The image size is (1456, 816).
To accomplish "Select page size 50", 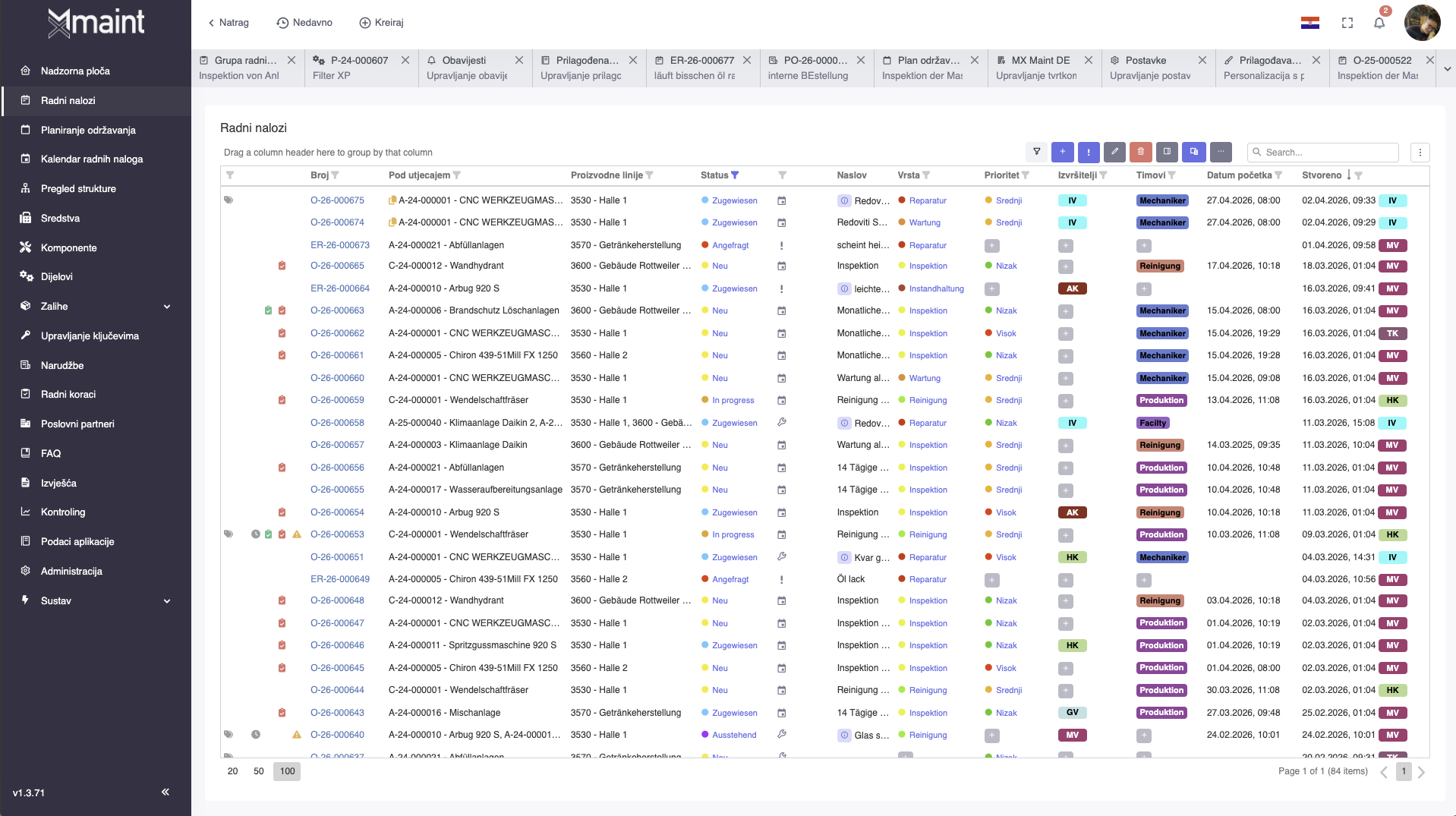I will pos(259,771).
